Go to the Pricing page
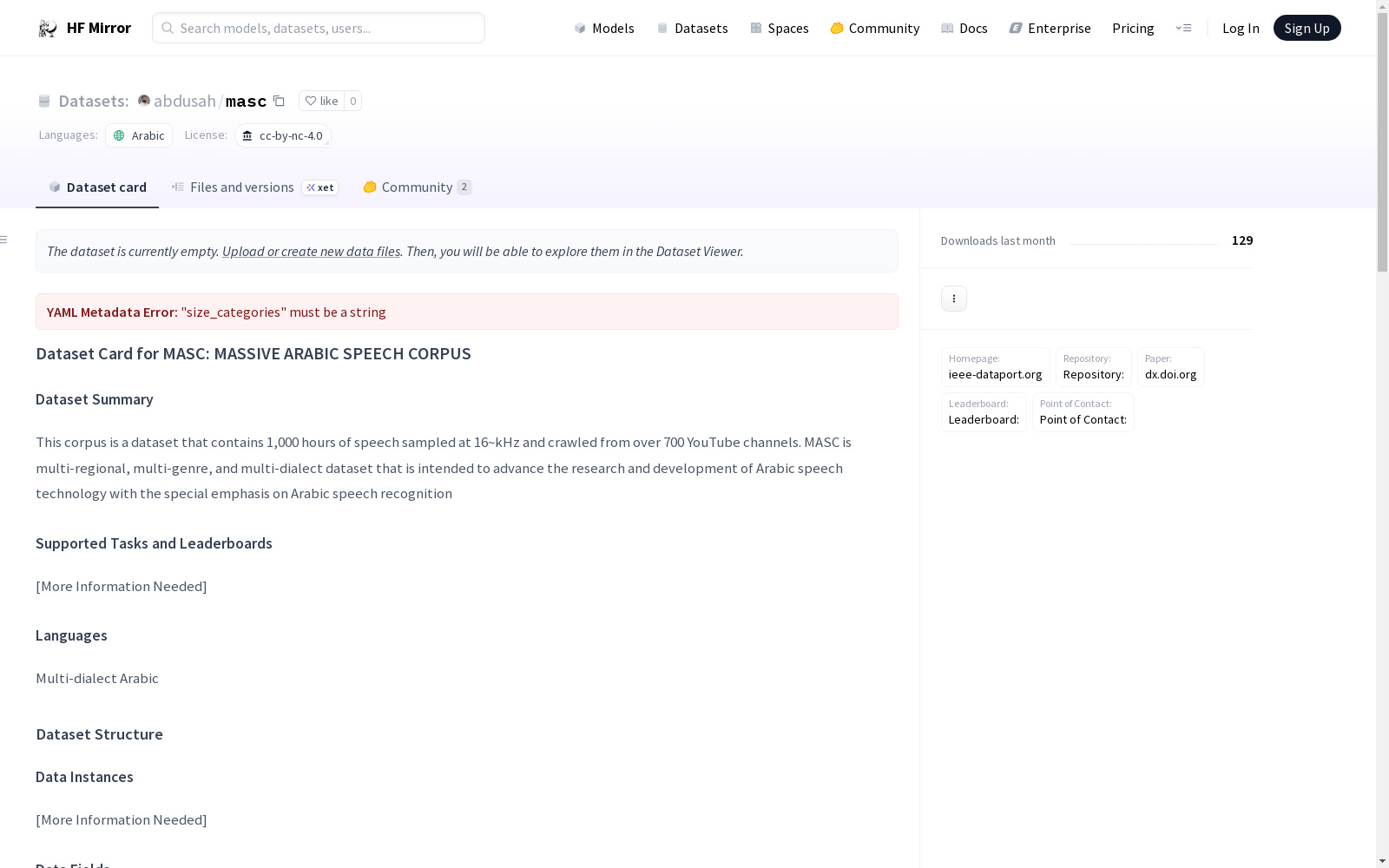Image resolution: width=1389 pixels, height=868 pixels. pos(1133,28)
